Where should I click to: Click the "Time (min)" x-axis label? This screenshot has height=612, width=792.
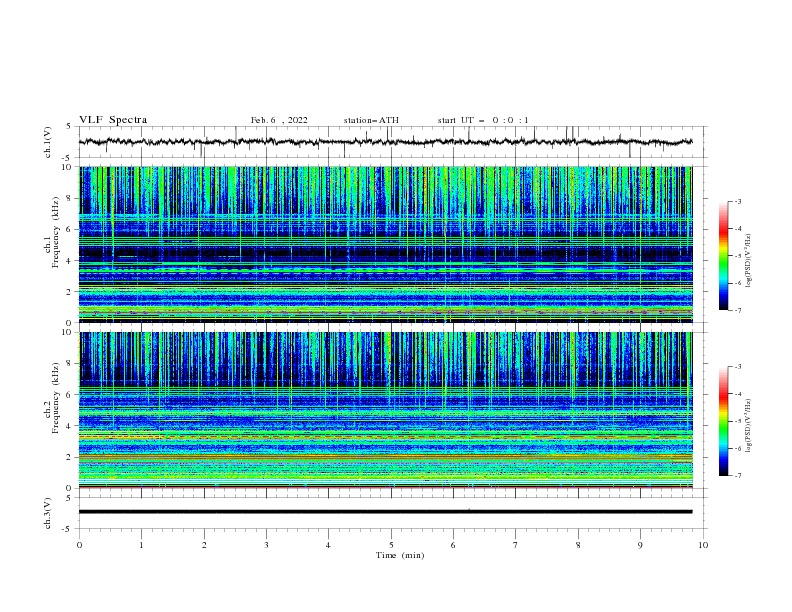[x=400, y=555]
